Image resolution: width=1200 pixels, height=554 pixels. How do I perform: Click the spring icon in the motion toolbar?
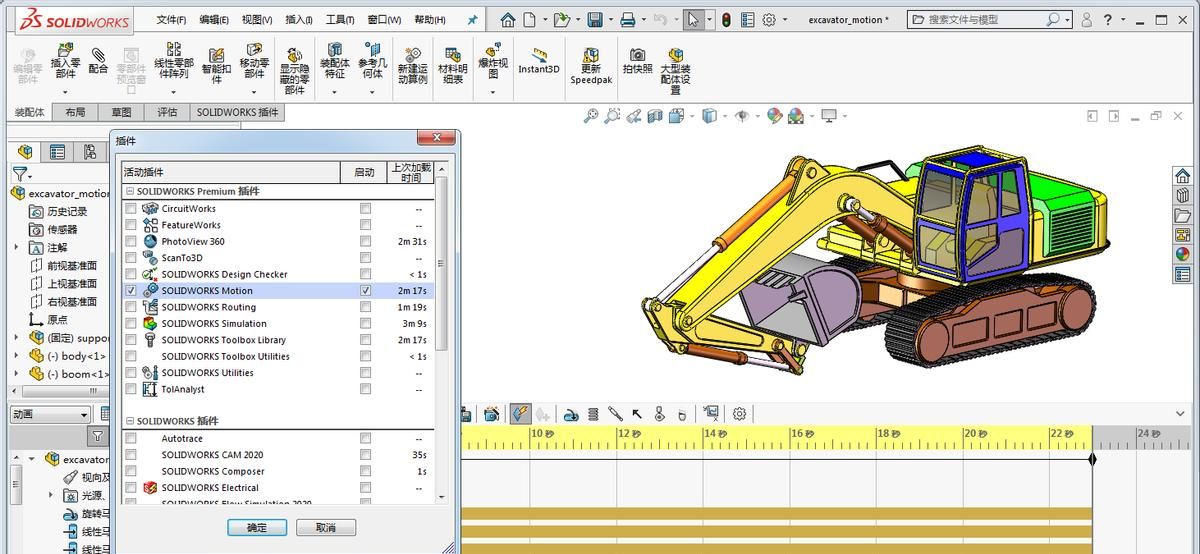click(x=593, y=413)
